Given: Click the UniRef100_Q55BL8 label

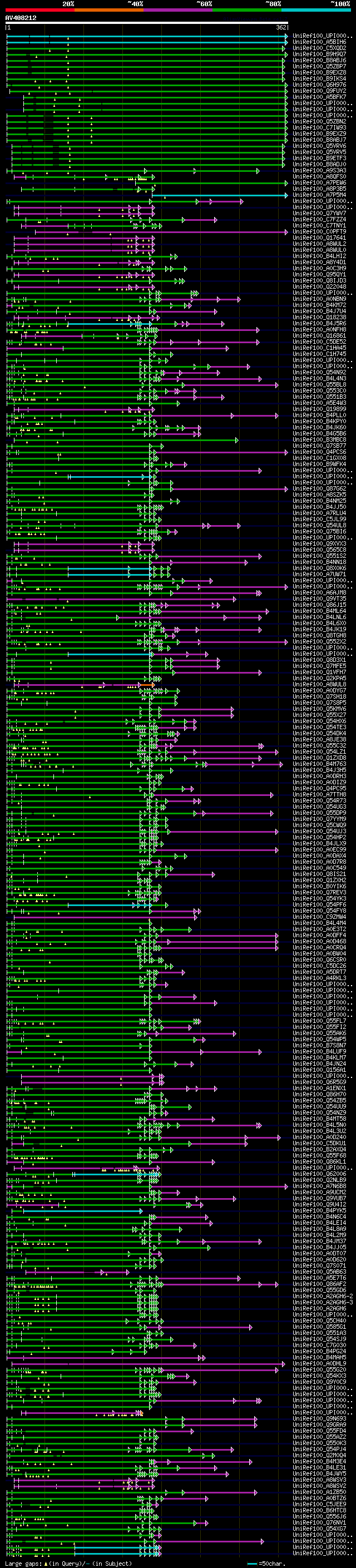Looking at the screenshot, I should click(x=319, y=385).
